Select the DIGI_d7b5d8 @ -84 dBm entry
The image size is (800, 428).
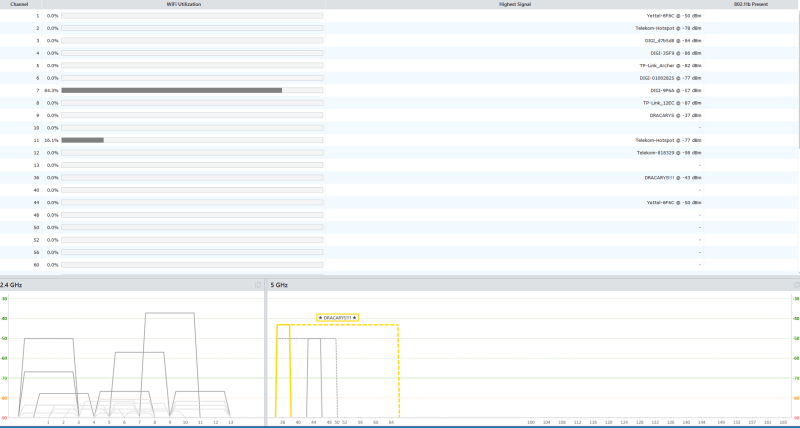[673, 40]
